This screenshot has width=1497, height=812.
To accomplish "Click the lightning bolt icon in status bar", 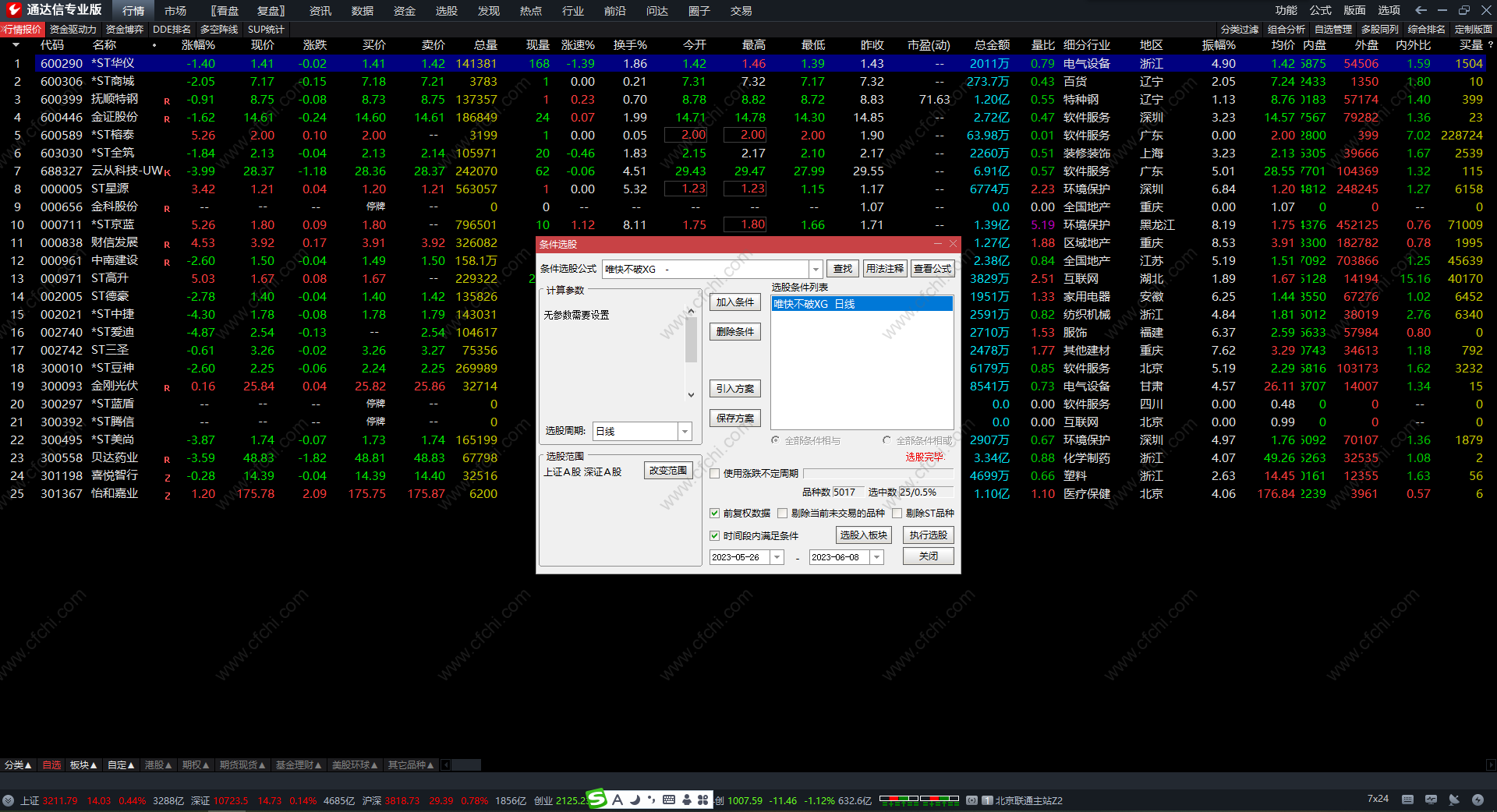I will click(1478, 800).
